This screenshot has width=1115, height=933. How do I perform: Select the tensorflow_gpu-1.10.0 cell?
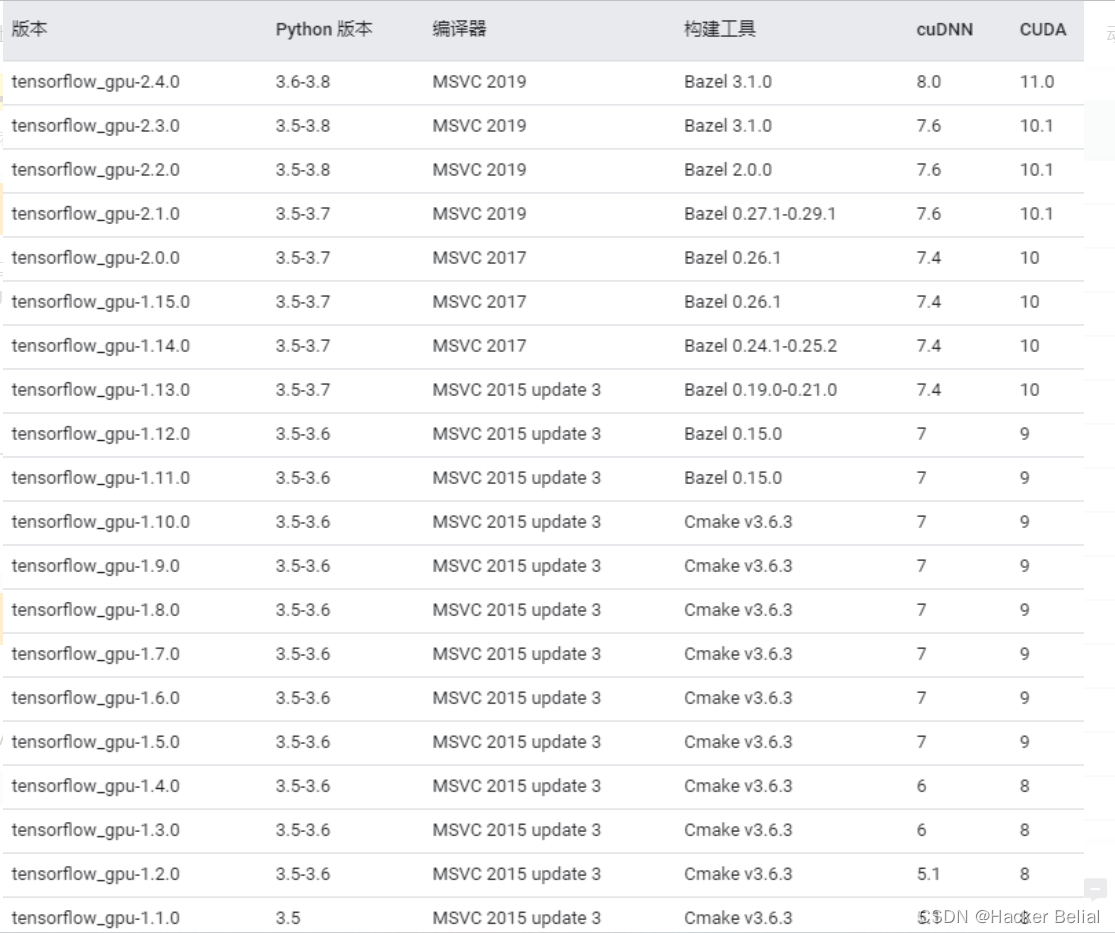pyautogui.click(x=100, y=523)
